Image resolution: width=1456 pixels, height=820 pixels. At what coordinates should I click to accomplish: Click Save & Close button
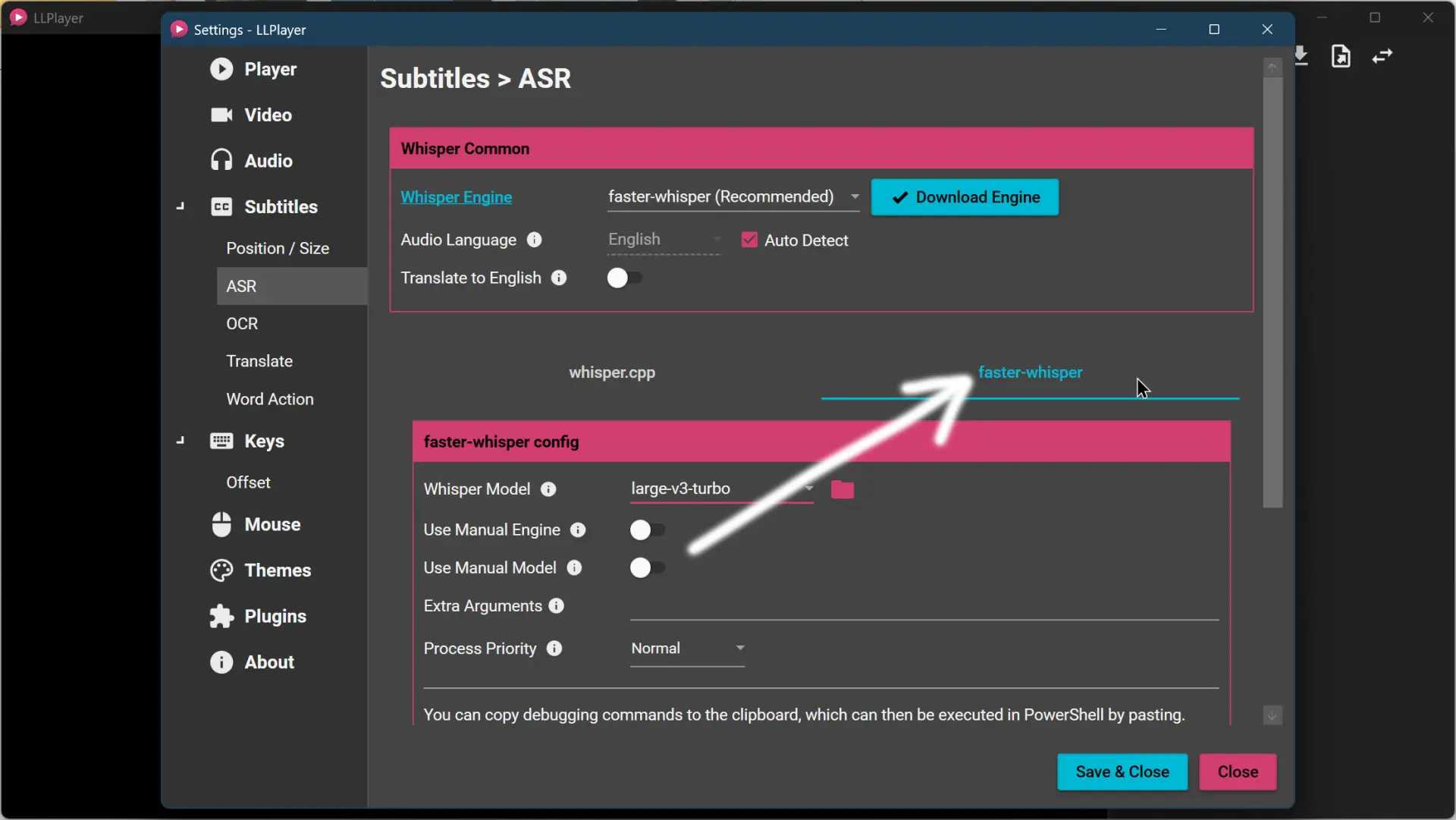(x=1122, y=771)
